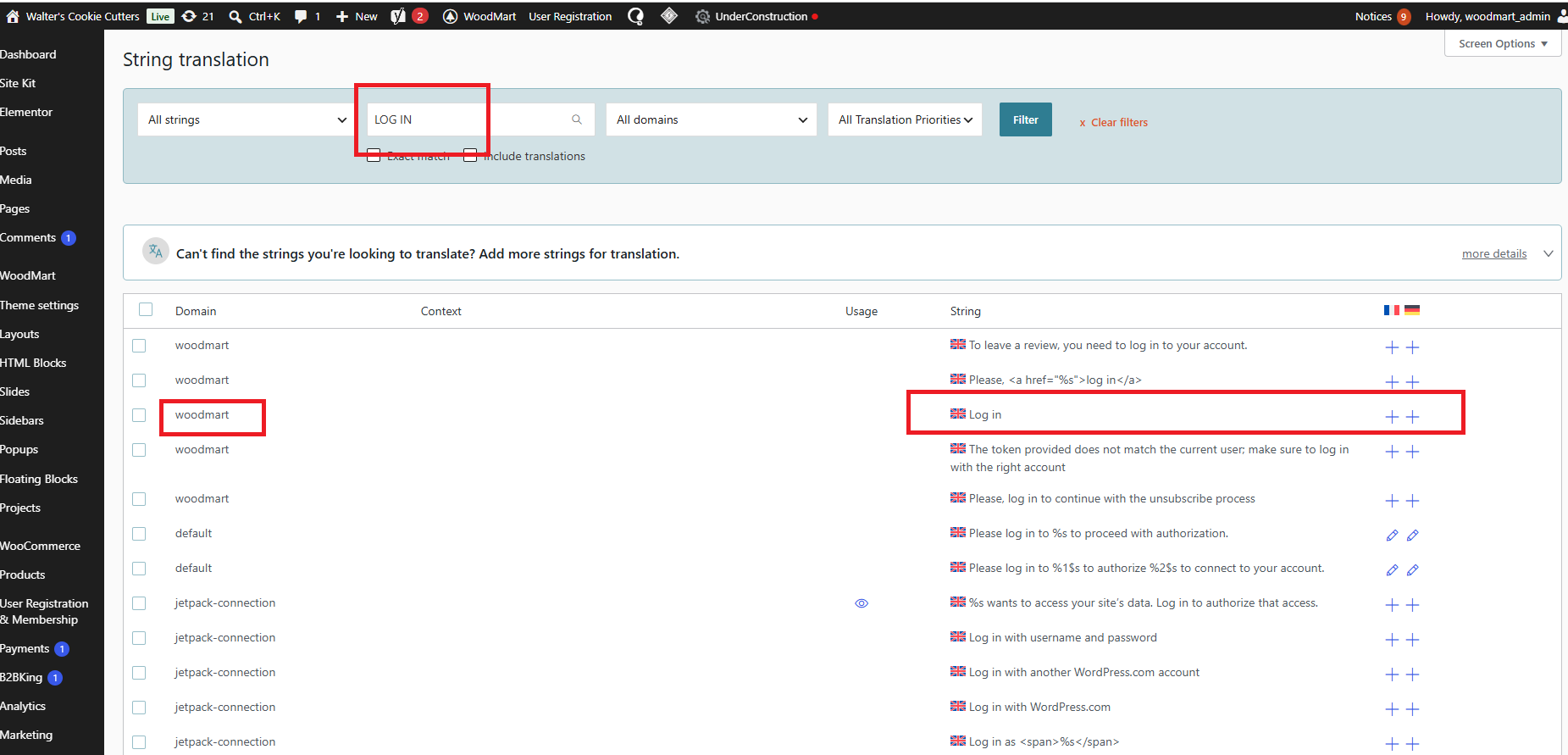This screenshot has width=1568, height=755.
Task: Open the Yoast SEO icon with 2 notifications
Action: click(x=398, y=16)
